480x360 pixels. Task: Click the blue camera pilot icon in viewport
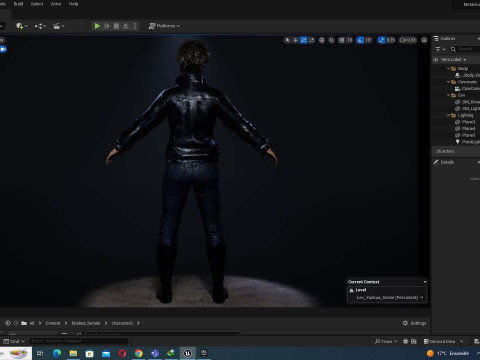pos(3,49)
